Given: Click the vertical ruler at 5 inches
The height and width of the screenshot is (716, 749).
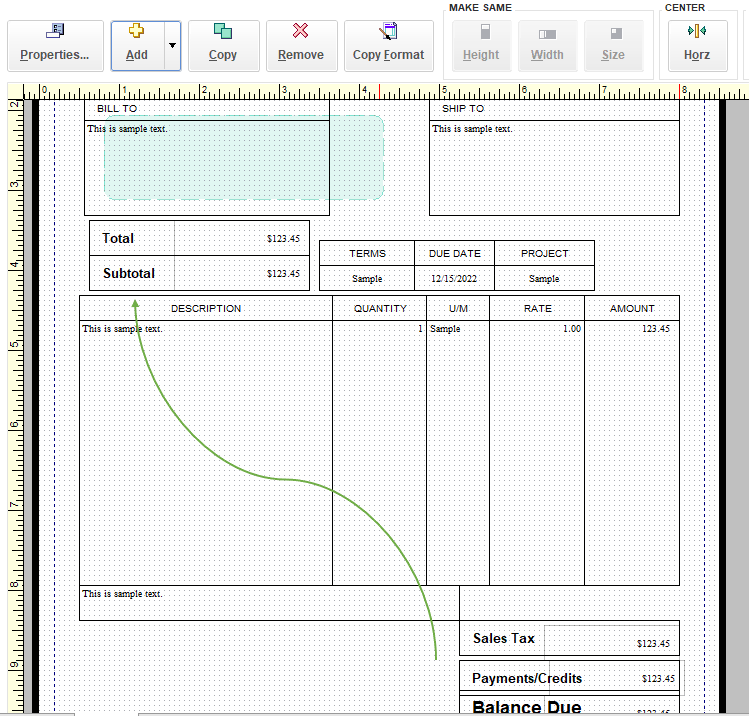Looking at the screenshot, I should click(x=15, y=344).
